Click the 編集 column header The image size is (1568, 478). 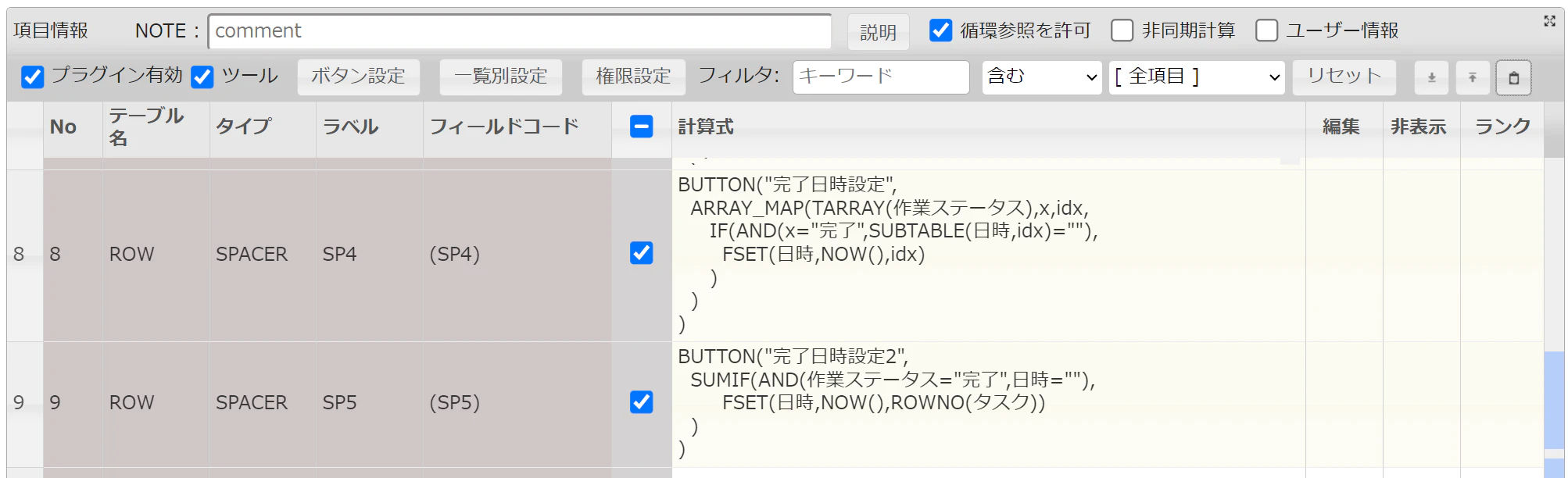tap(1344, 130)
